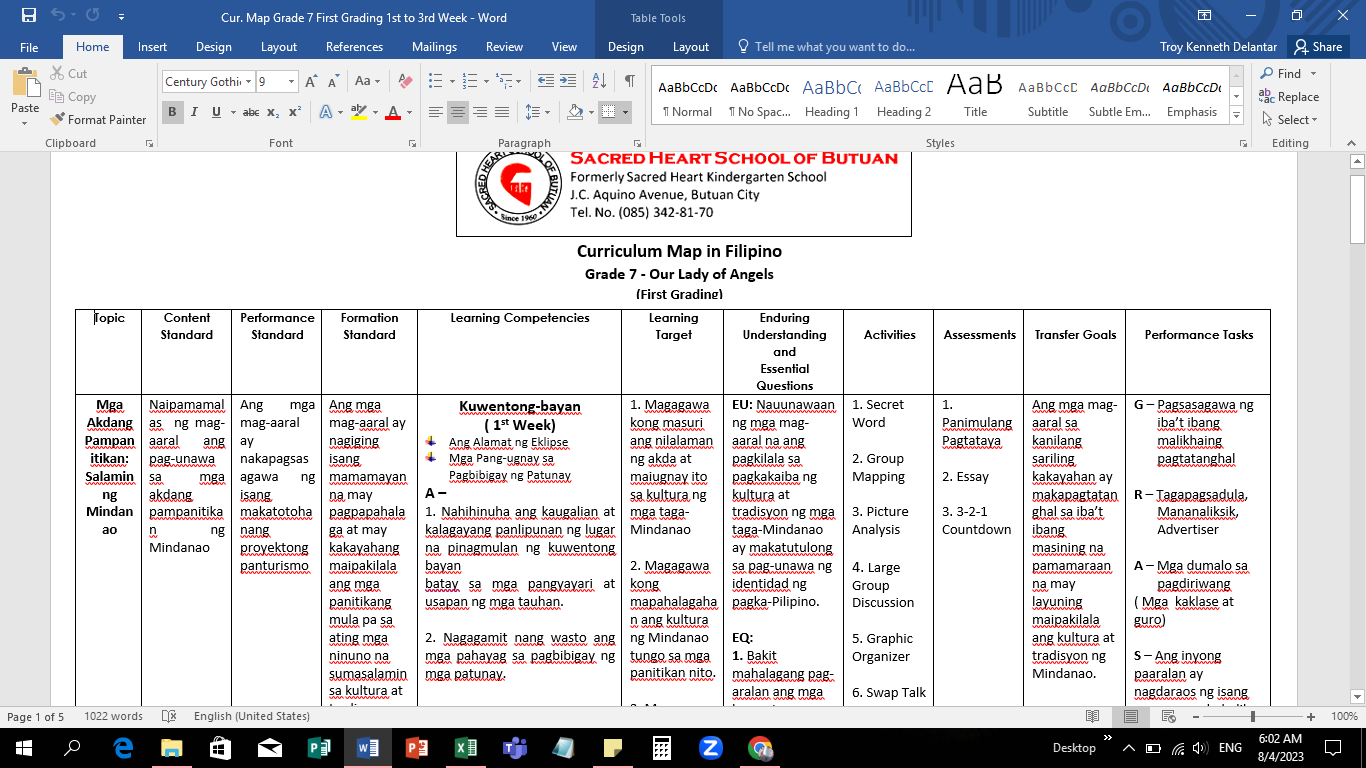
Task: Clear all formatting with the eraser icon
Action: pyautogui.click(x=405, y=82)
